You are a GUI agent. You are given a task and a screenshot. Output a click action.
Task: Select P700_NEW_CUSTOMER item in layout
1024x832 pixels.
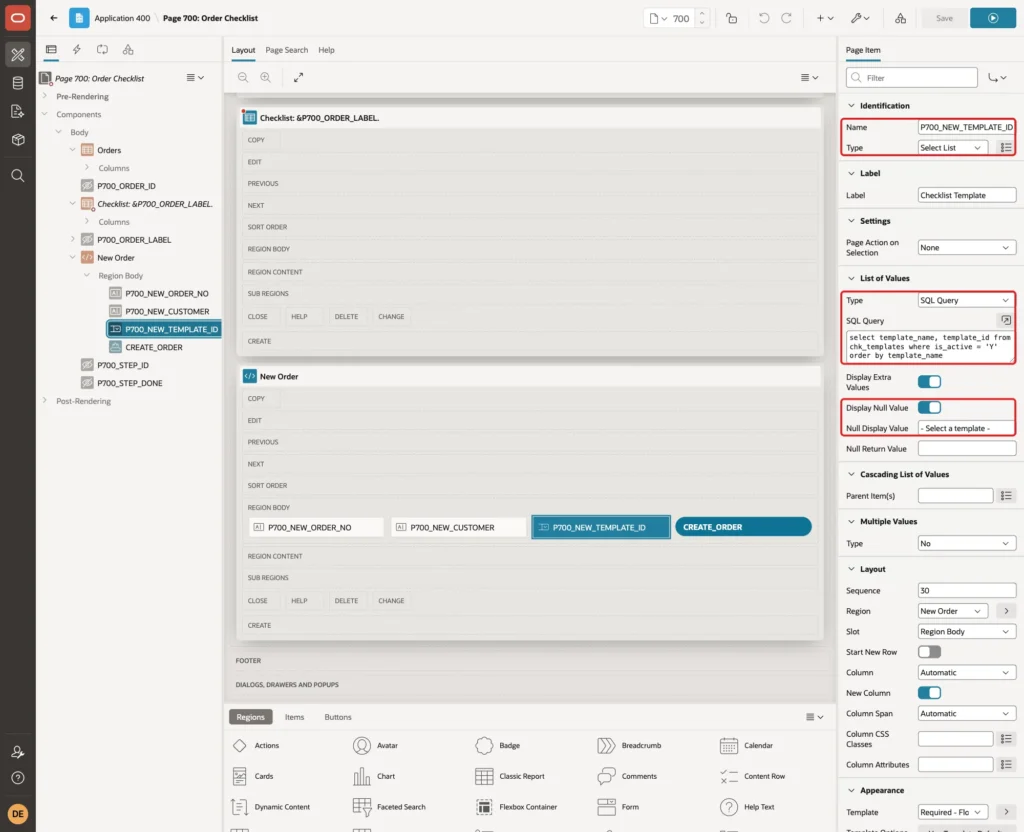(458, 527)
